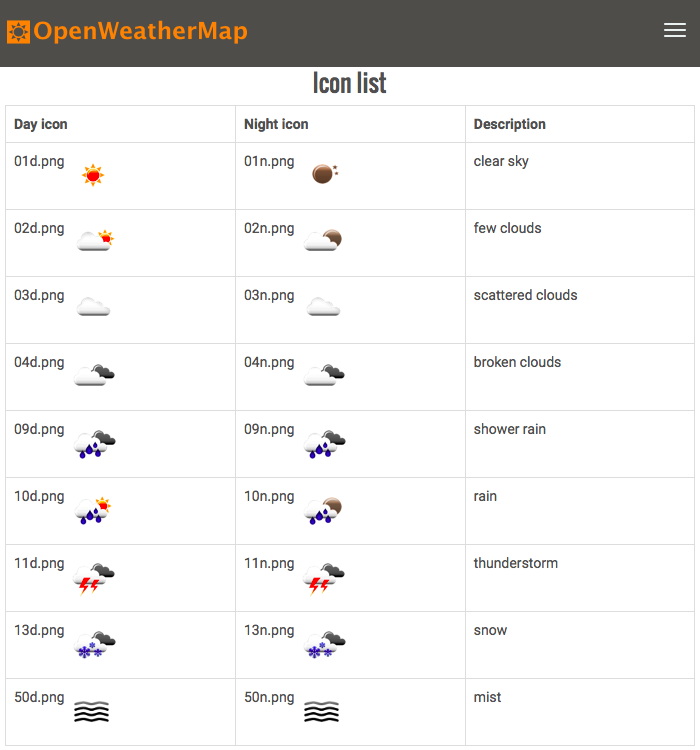Click the snow night icon
The width and height of the screenshot is (700, 750).
tap(324, 645)
